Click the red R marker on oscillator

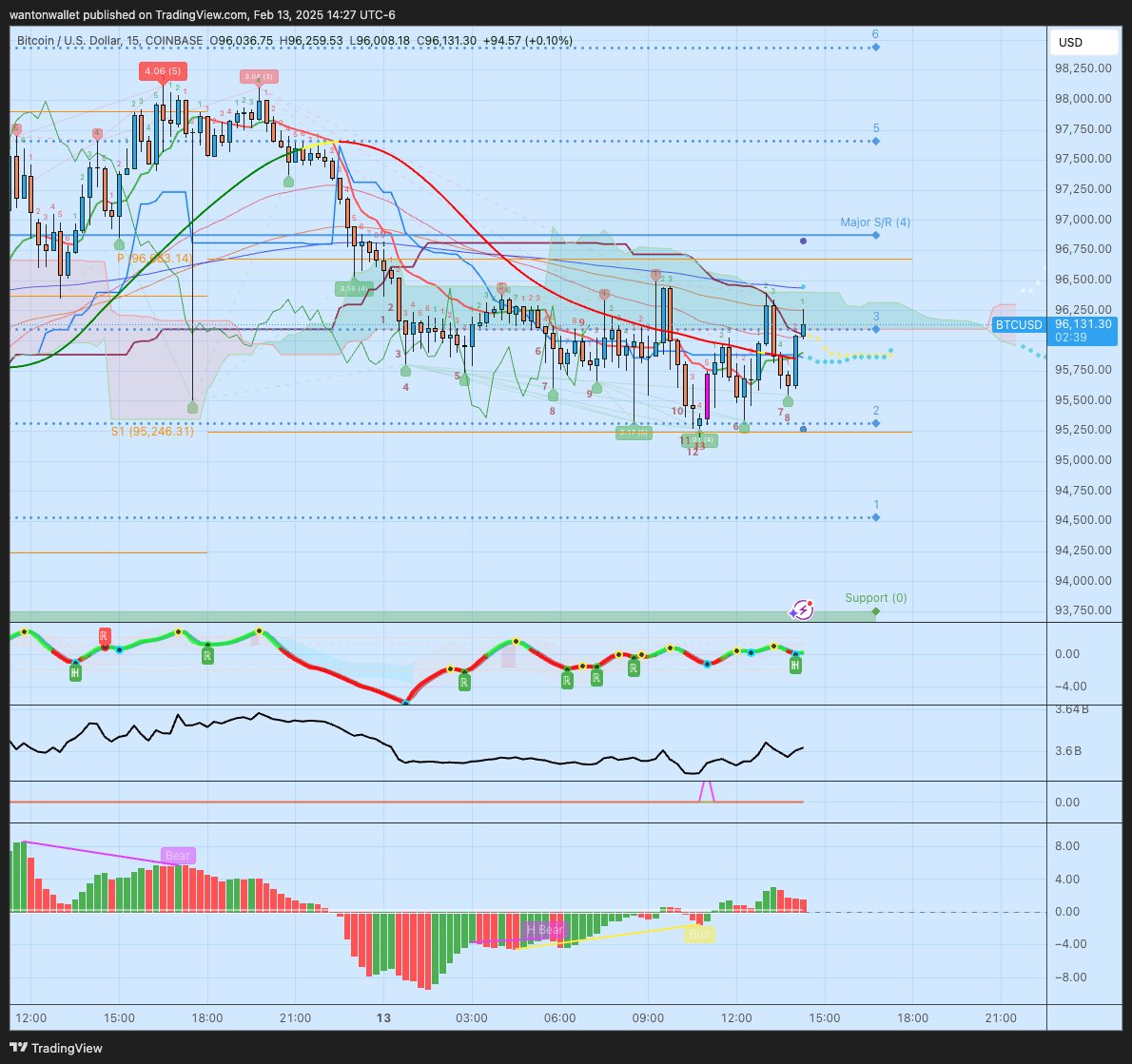pos(105,637)
